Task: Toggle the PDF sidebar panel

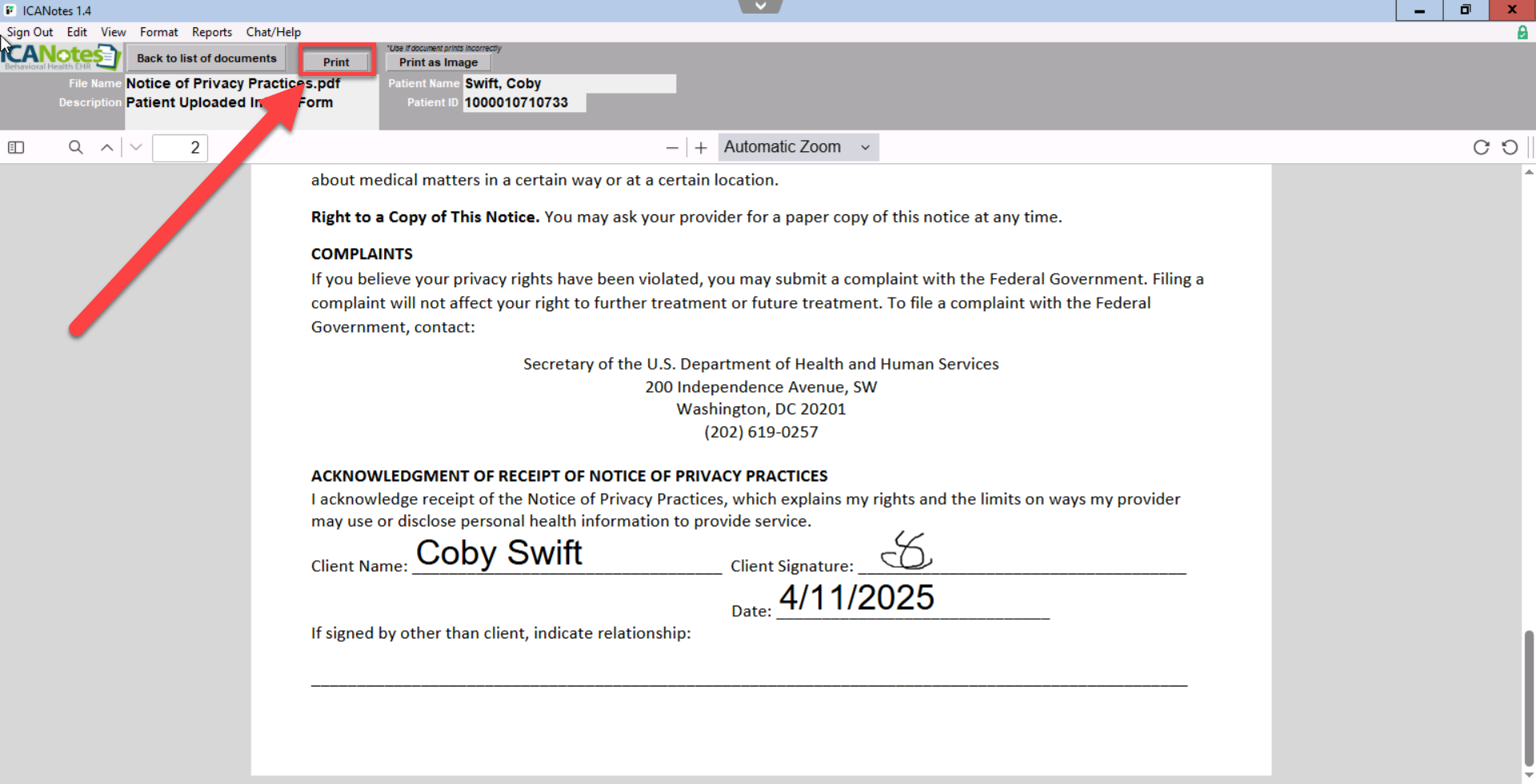Action: click(16, 147)
